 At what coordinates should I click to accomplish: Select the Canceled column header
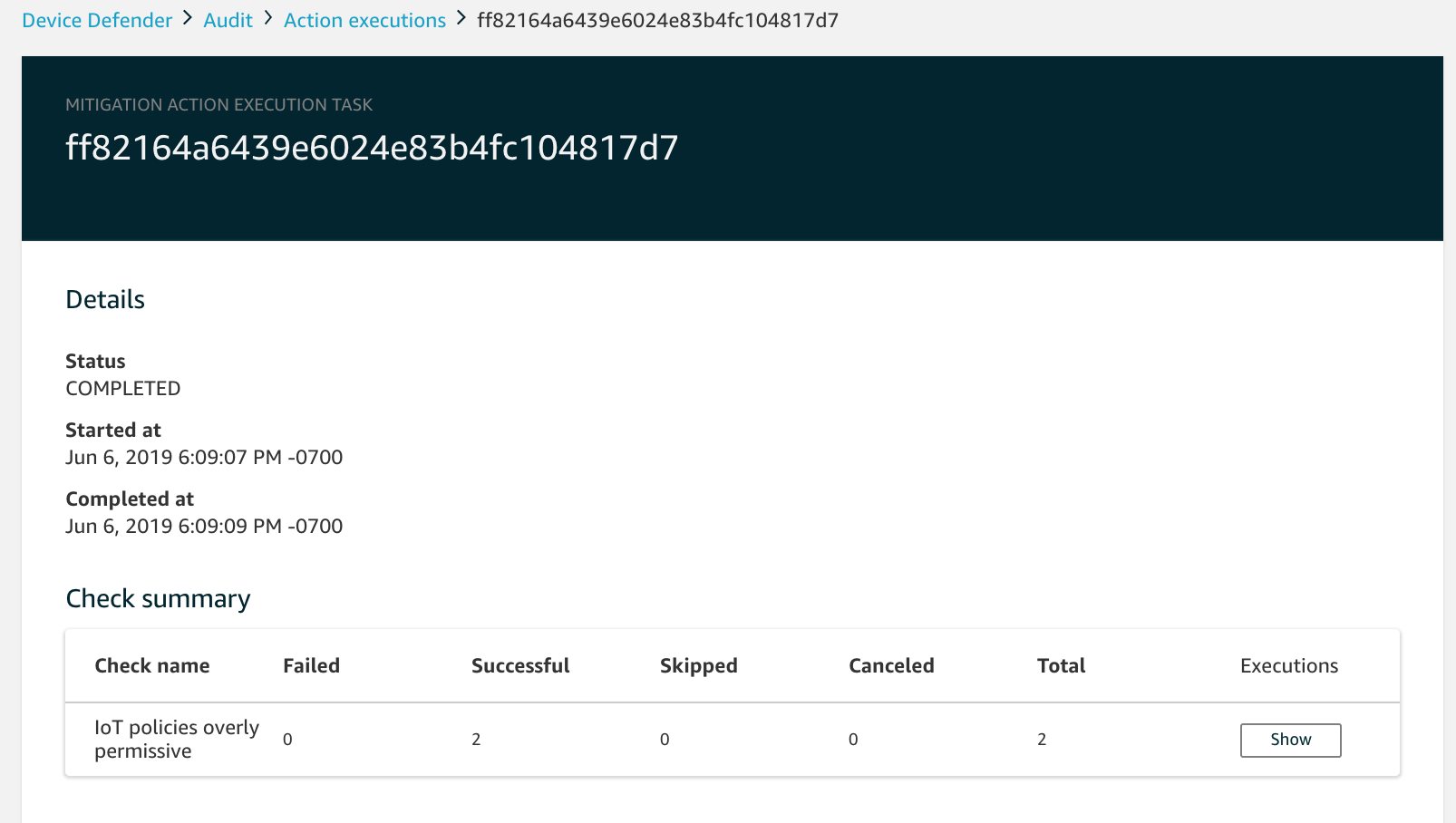(891, 666)
